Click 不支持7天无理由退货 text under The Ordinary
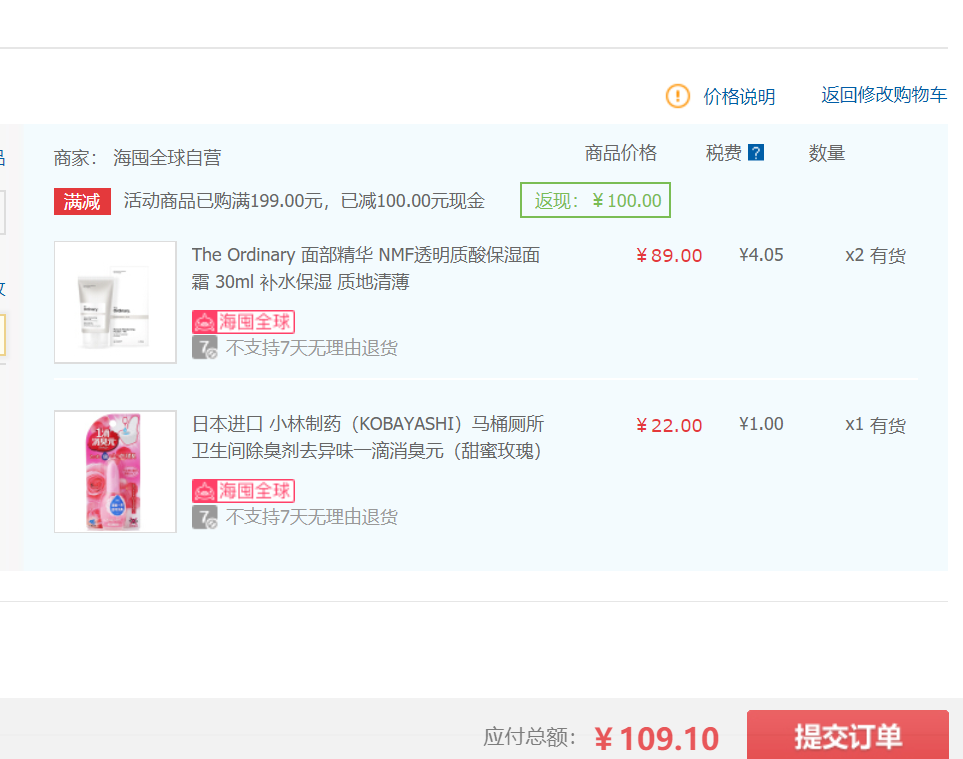The height and width of the screenshot is (759, 963). [312, 348]
